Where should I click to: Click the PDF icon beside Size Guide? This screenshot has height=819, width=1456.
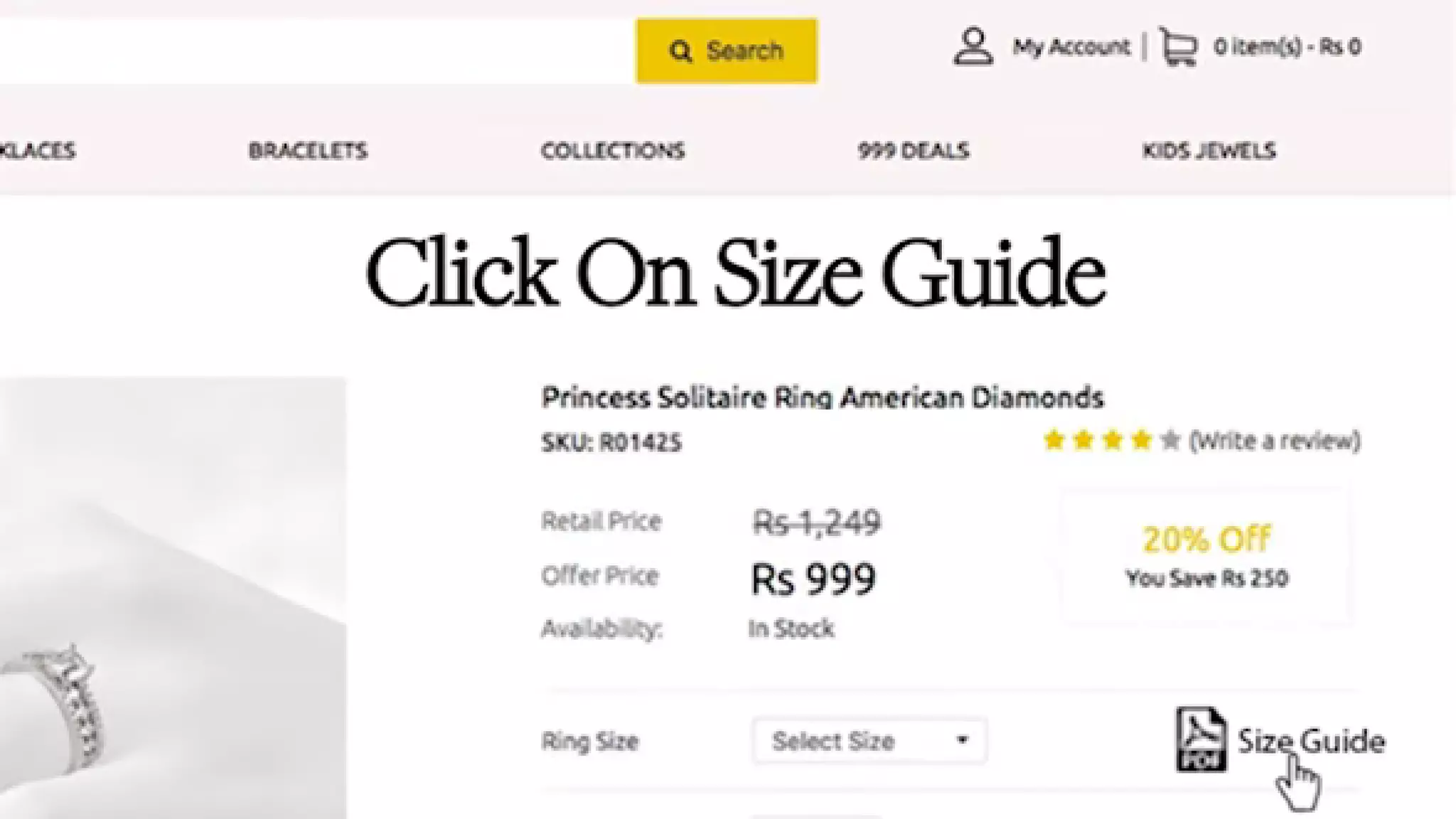pyautogui.click(x=1200, y=739)
